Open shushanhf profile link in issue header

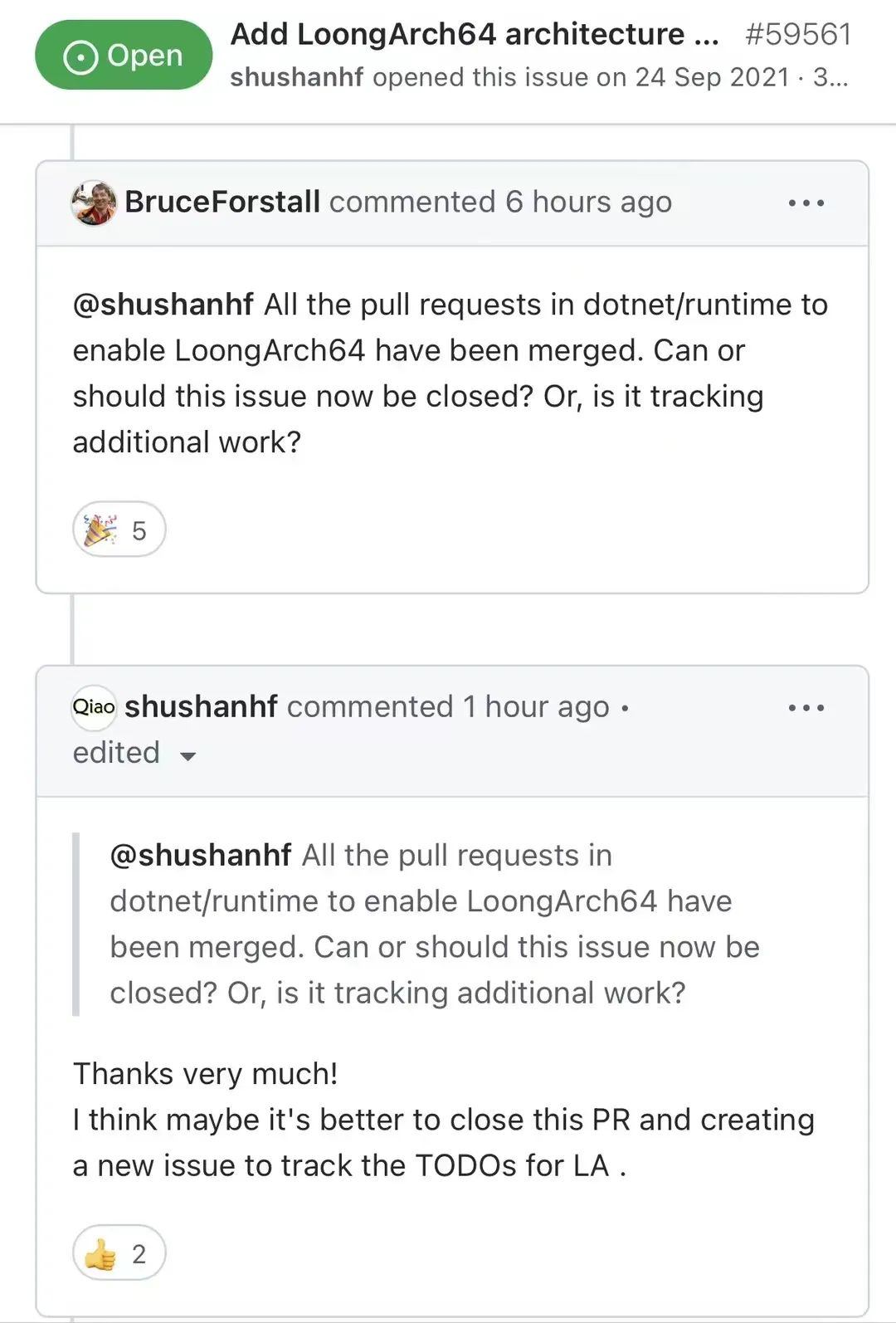pos(297,77)
